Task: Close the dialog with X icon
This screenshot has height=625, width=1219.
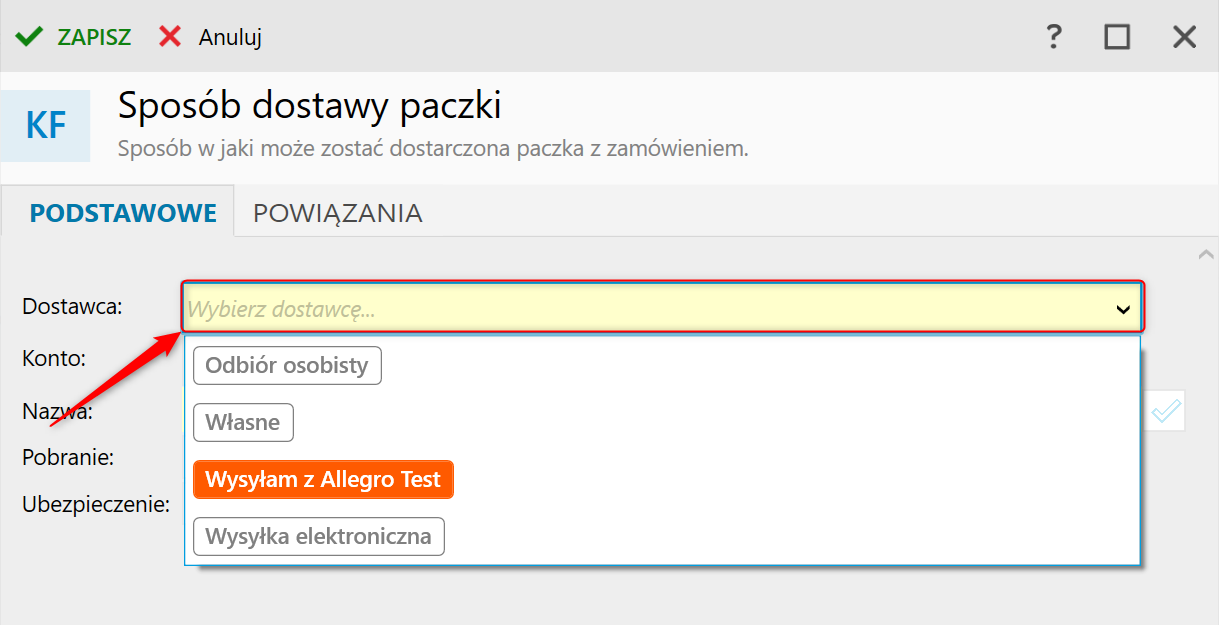Action: (x=1184, y=37)
